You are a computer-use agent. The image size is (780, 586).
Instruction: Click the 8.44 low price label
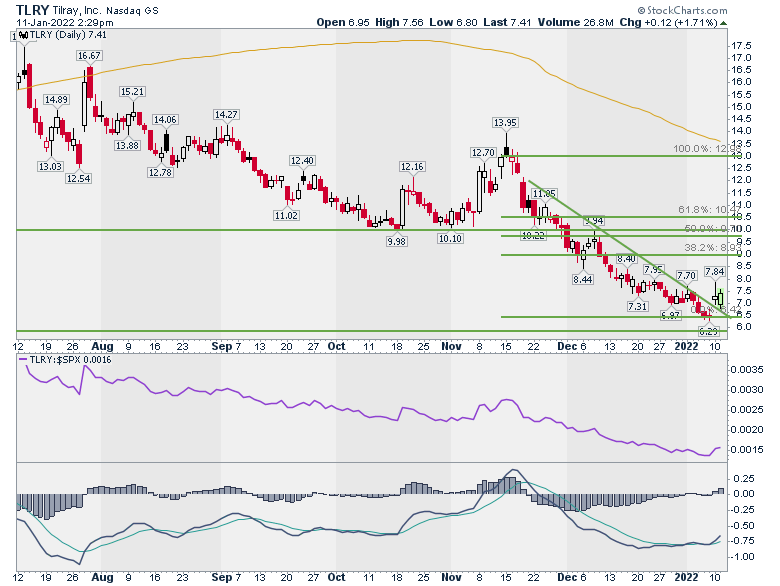coord(583,280)
